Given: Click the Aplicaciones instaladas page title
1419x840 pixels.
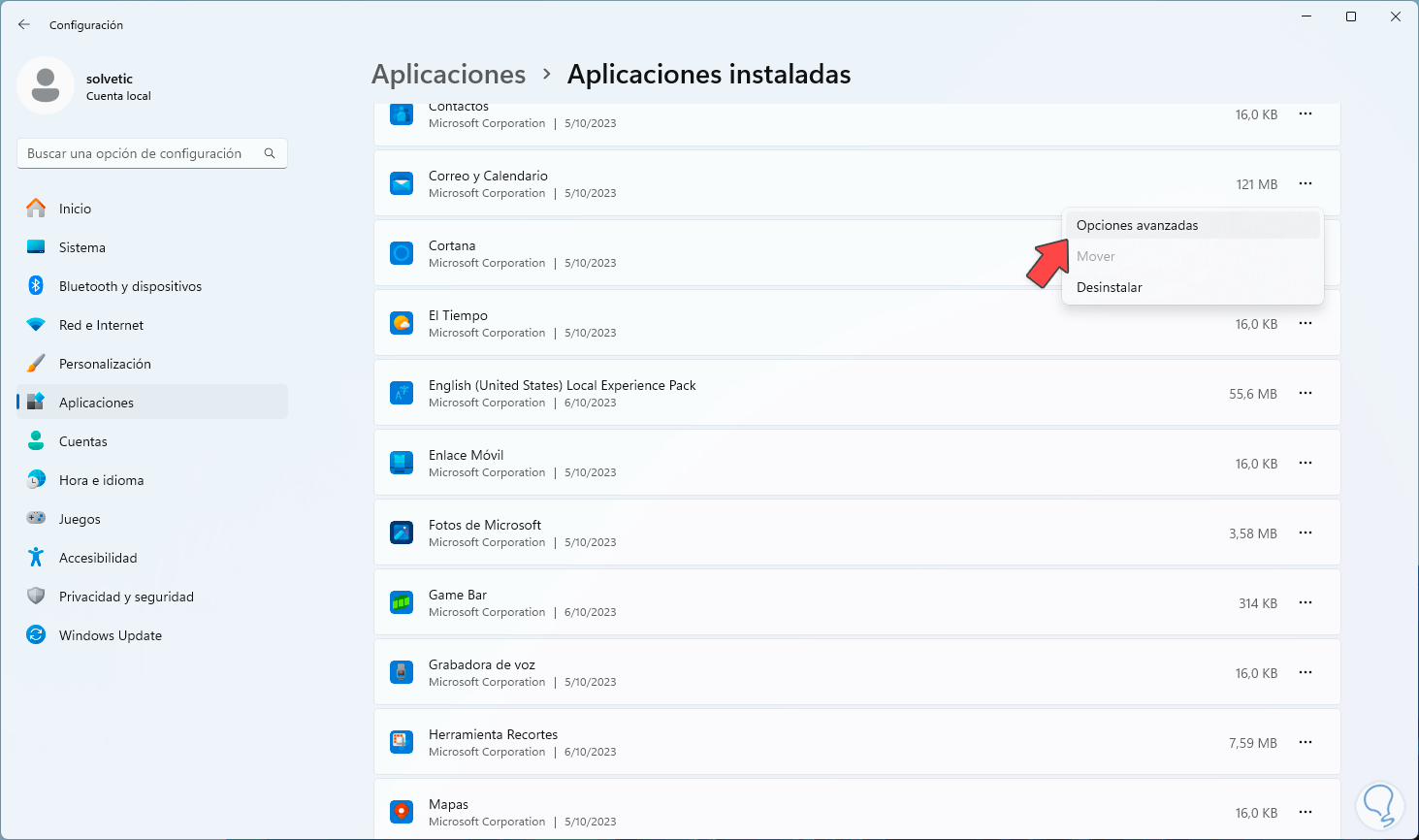Looking at the screenshot, I should [x=709, y=75].
